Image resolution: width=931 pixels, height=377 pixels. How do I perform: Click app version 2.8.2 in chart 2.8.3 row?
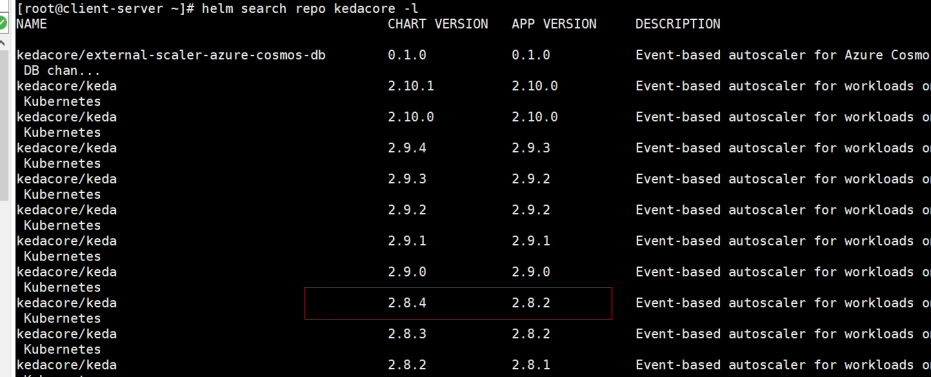click(x=531, y=334)
